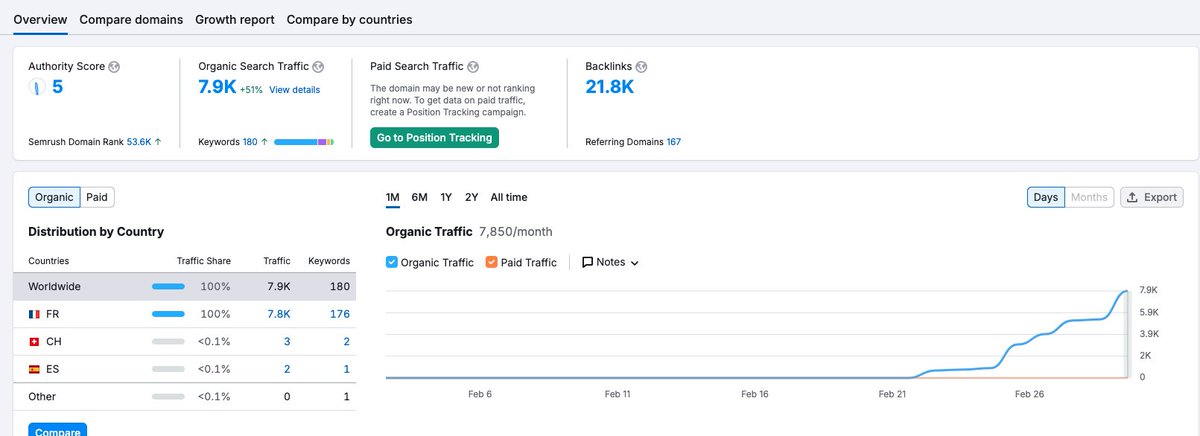Click the globe icon beside Backlinks
1200x436 pixels.
click(641, 67)
